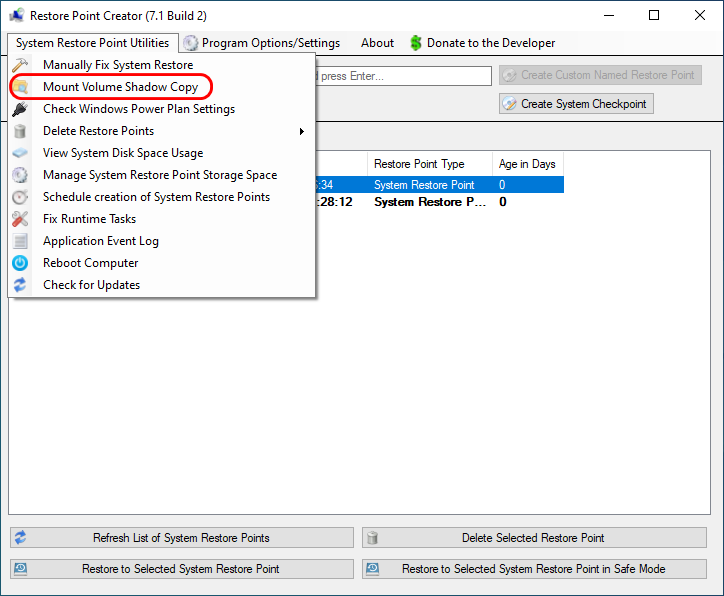Click Delete Selected Restore Point button
This screenshot has height=596, width=724.
534,537
